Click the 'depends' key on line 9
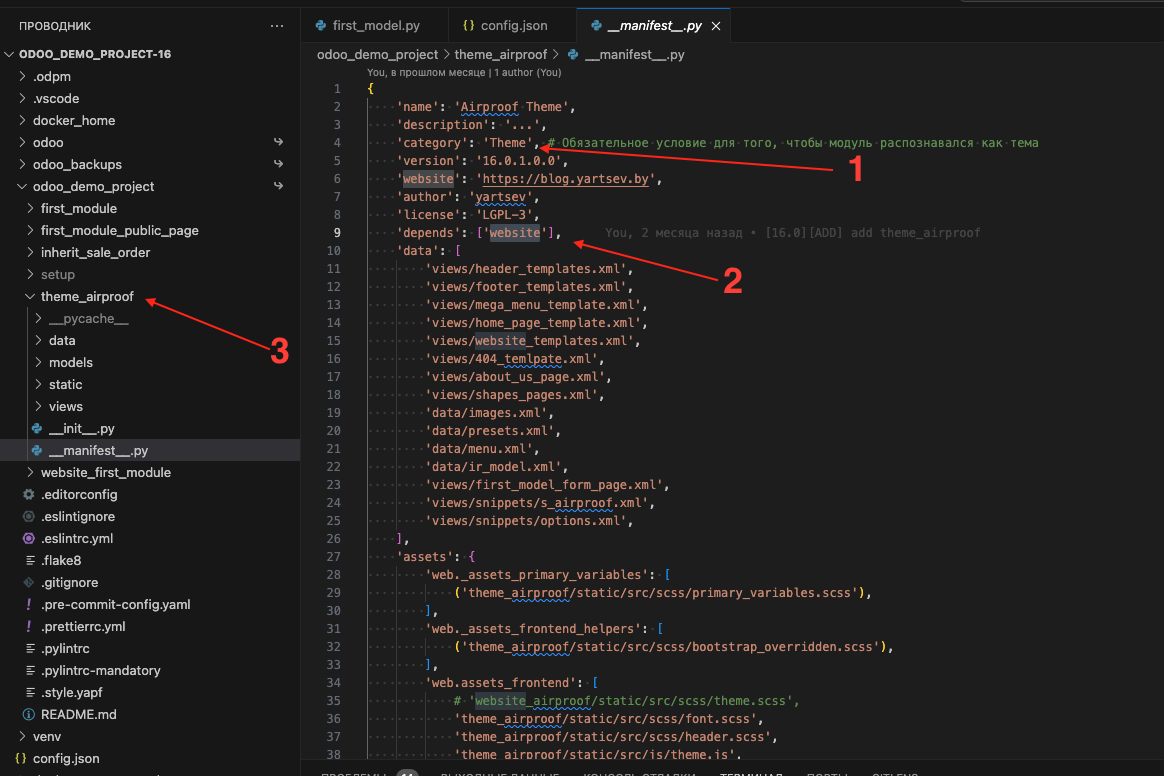This screenshot has height=776, width=1164. [x=428, y=232]
